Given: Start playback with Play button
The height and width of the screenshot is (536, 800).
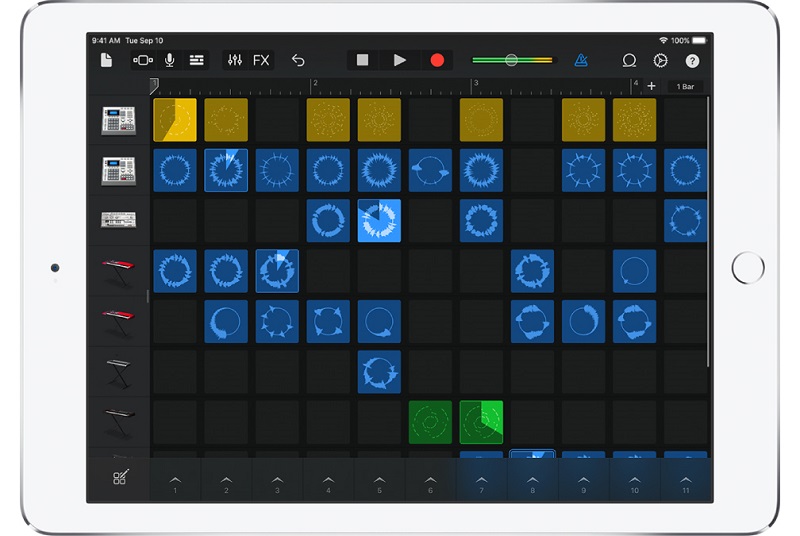Looking at the screenshot, I should (399, 60).
